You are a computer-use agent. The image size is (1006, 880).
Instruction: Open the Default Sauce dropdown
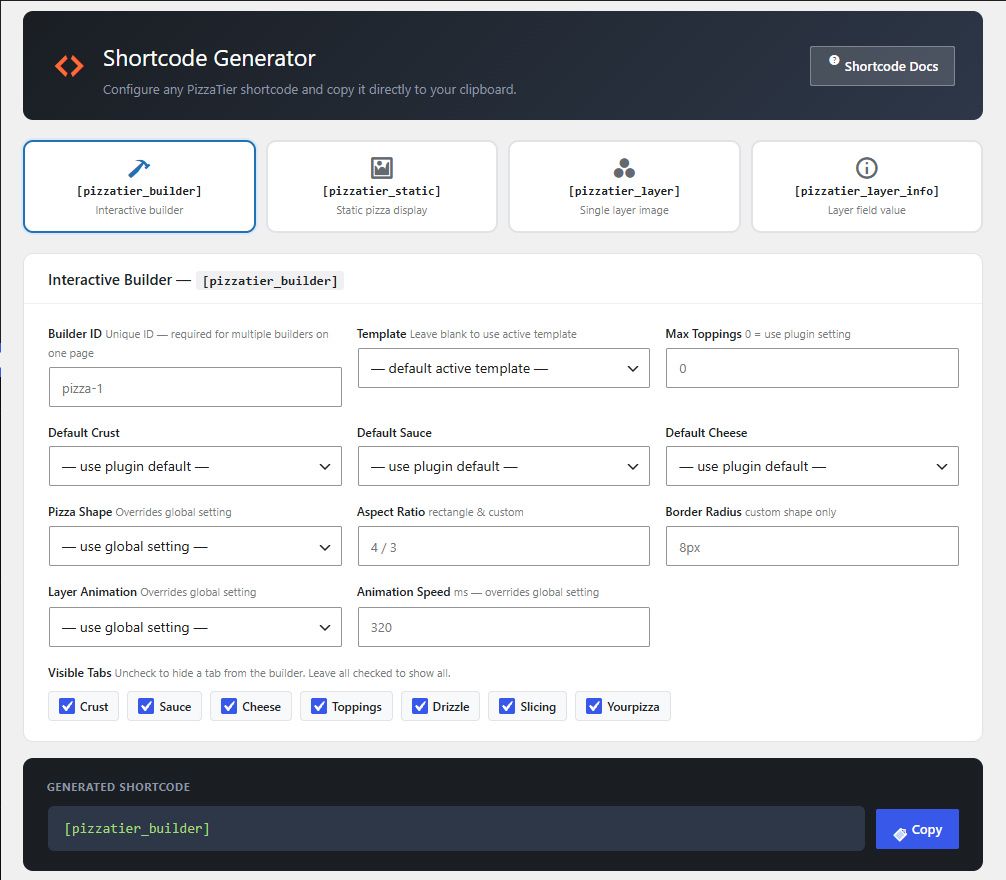tap(504, 466)
